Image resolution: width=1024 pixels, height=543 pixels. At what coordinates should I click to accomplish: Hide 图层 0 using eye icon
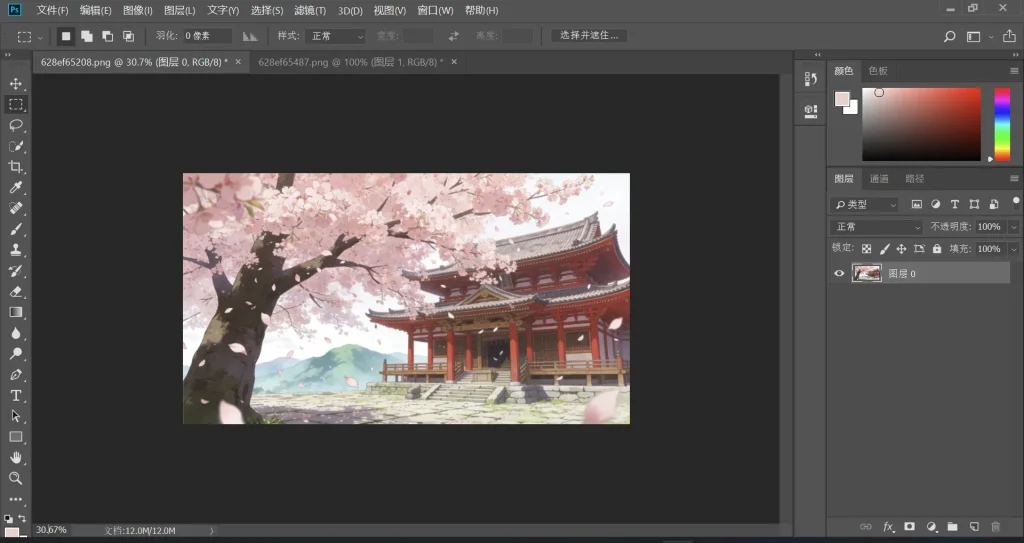[840, 273]
